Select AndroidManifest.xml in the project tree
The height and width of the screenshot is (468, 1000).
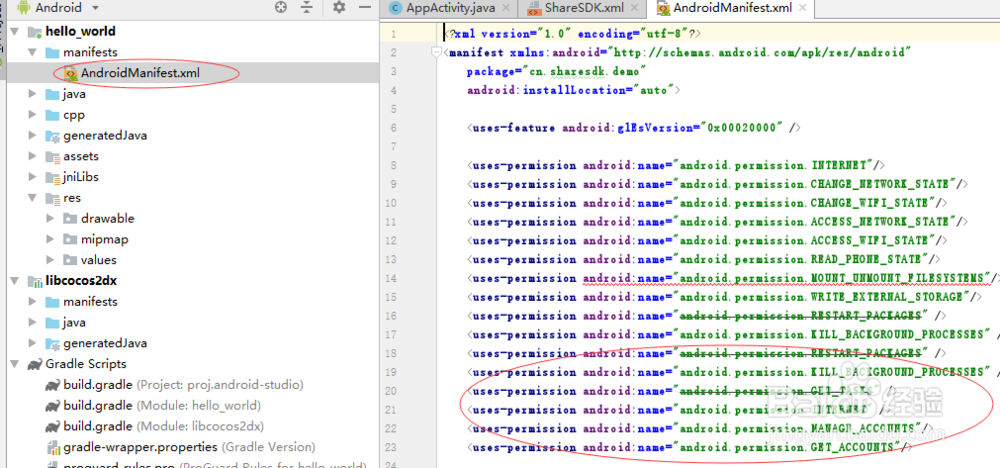[140, 73]
